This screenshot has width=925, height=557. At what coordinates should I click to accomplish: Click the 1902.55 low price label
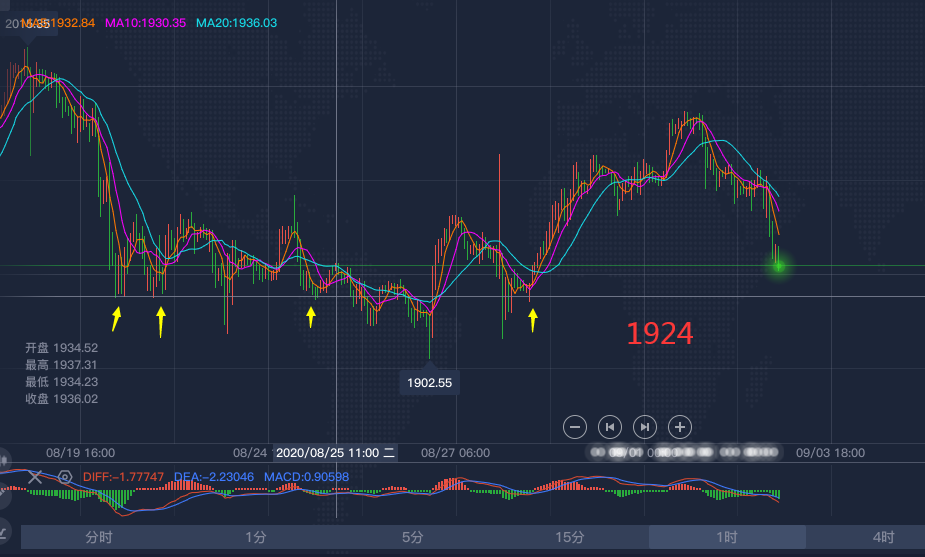[429, 382]
